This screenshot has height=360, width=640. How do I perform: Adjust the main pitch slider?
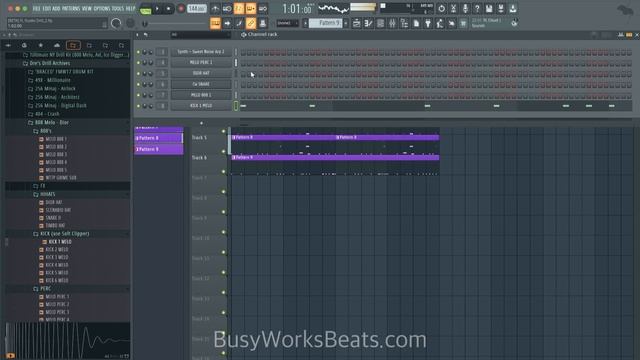pos(176,24)
